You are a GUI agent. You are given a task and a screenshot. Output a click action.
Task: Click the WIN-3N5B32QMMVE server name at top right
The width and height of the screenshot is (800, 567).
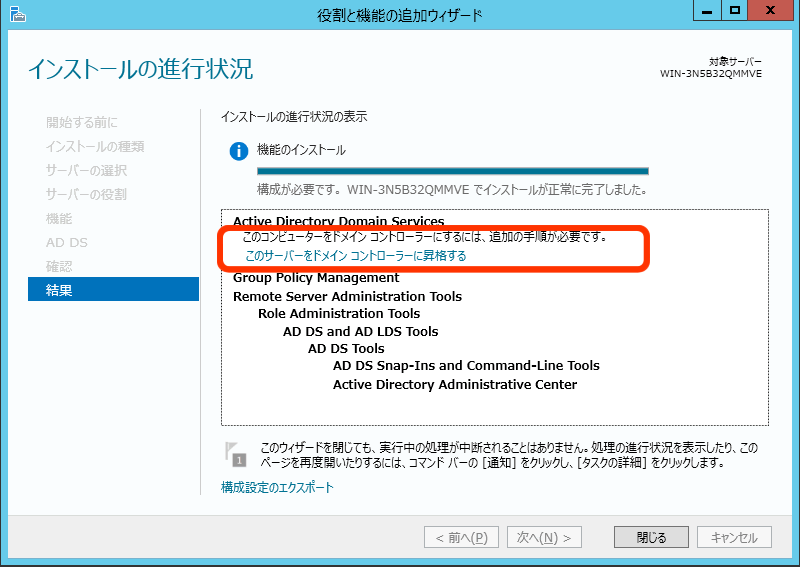[711, 74]
